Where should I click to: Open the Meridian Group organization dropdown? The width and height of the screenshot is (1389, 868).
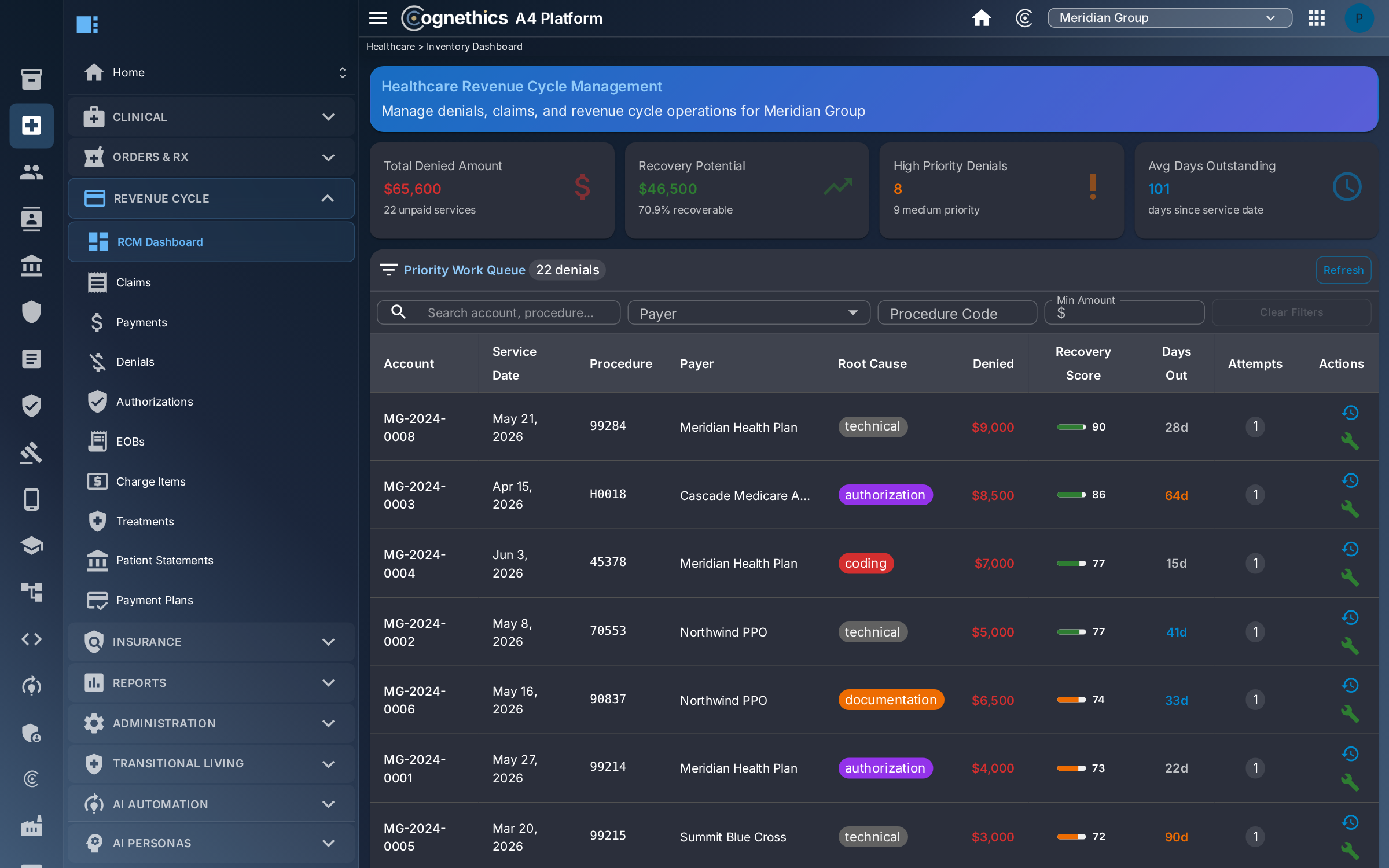coord(1170,18)
